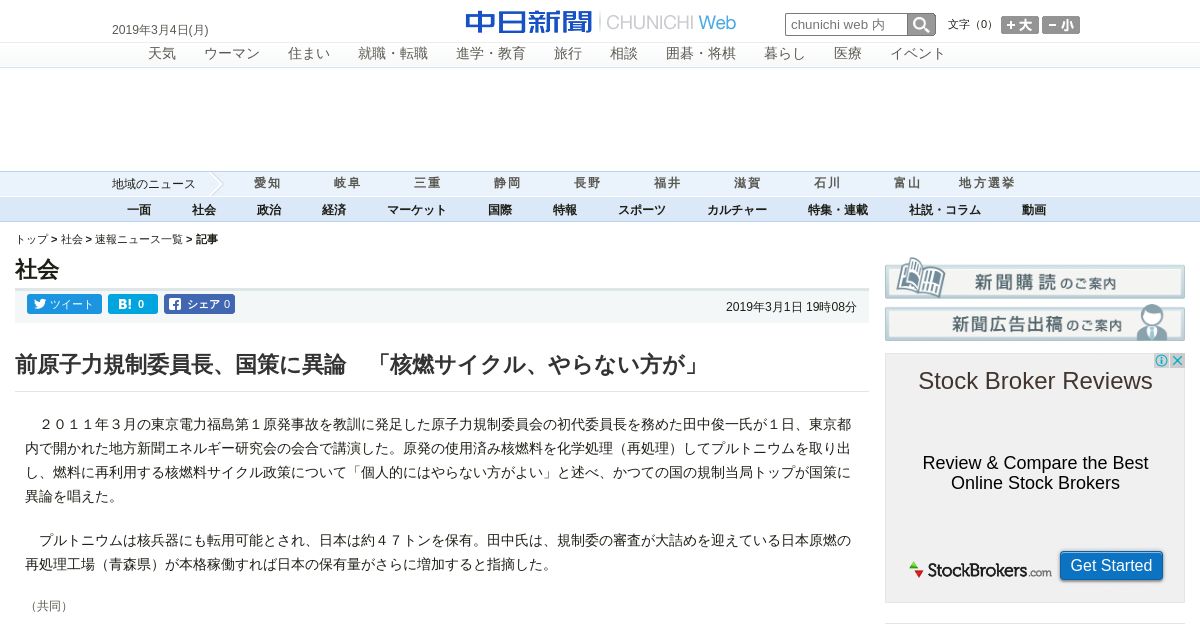
Task: Go to 政治 category
Action: [x=269, y=210]
